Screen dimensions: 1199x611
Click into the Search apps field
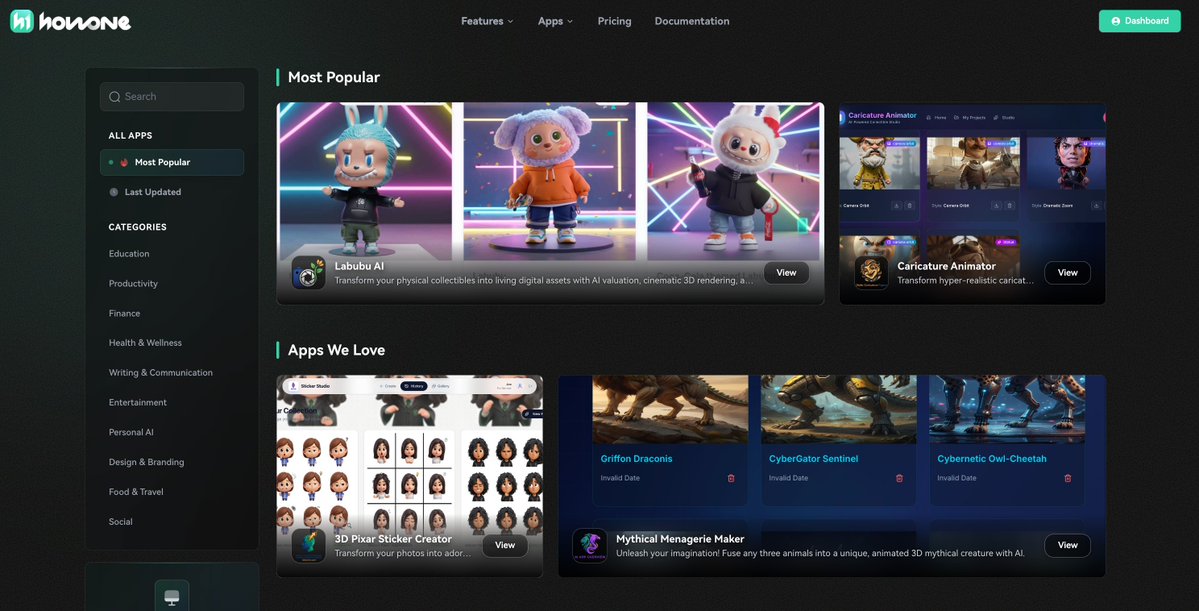click(172, 96)
